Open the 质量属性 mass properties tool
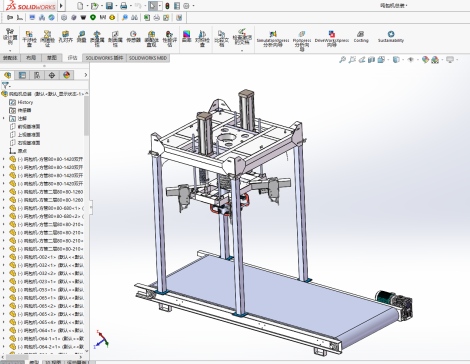The width and height of the screenshot is (470, 364). tap(97, 39)
